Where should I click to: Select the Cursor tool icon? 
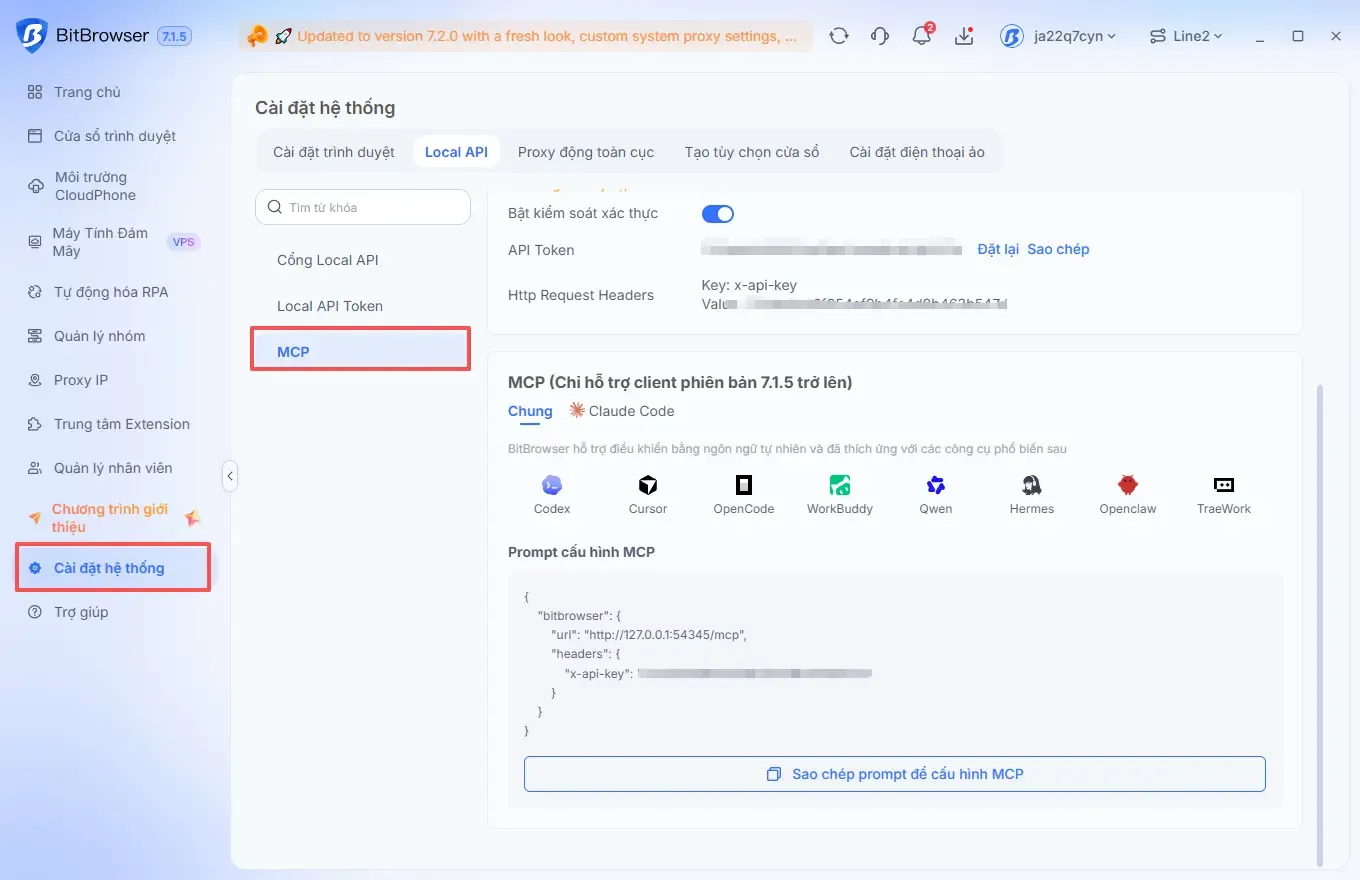pyautogui.click(x=648, y=486)
